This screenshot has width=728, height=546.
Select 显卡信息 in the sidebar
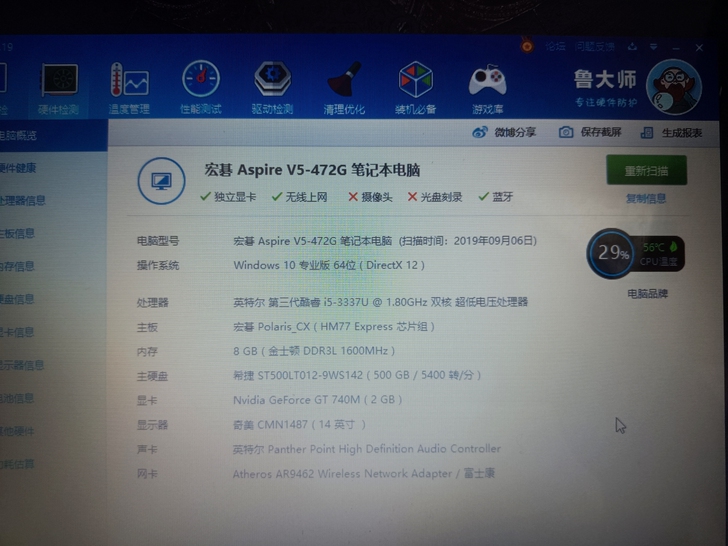pos(17,332)
